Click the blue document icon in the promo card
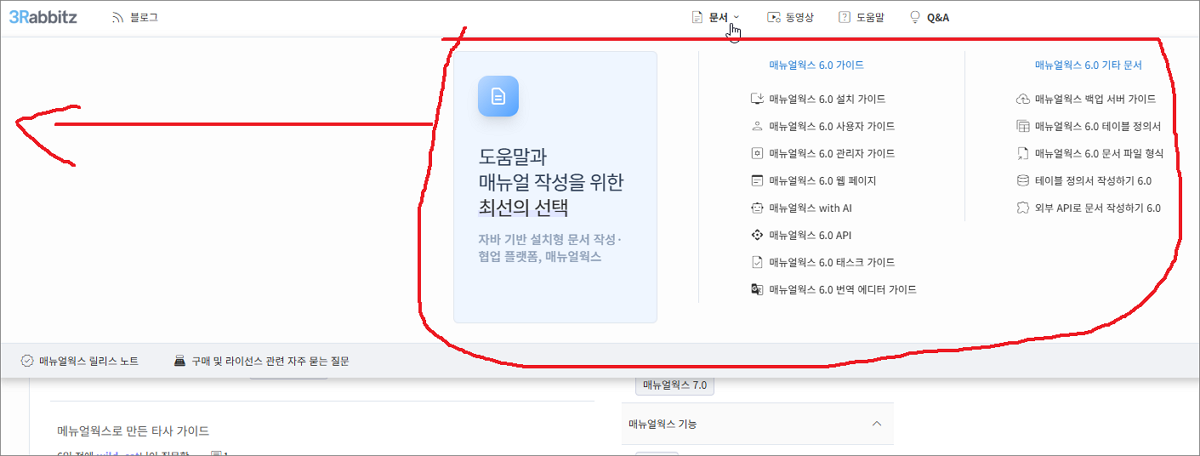 [498, 96]
